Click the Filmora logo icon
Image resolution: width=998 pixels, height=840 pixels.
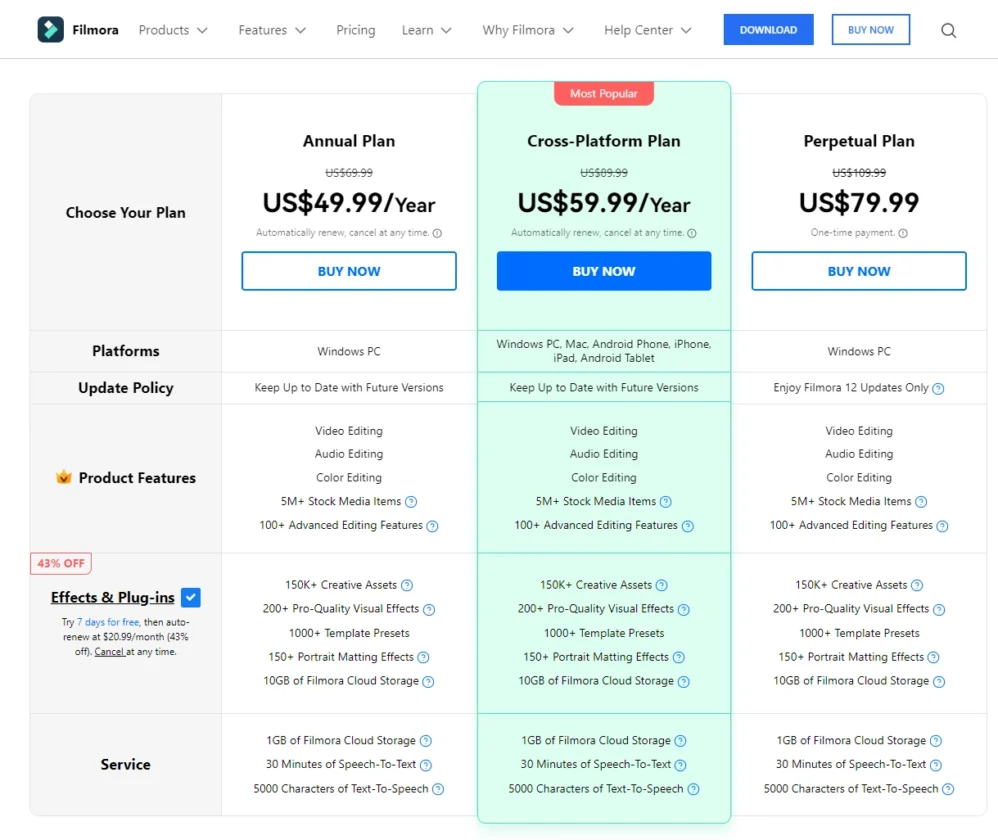tap(50, 30)
